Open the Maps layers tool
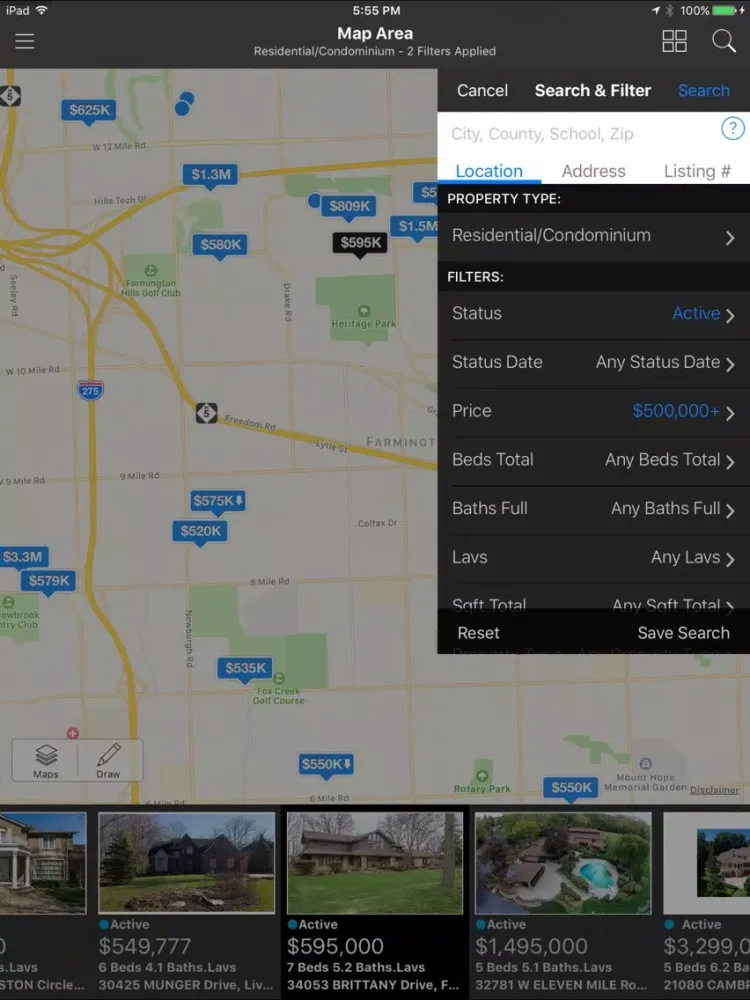This screenshot has width=750, height=1000. 46,760
